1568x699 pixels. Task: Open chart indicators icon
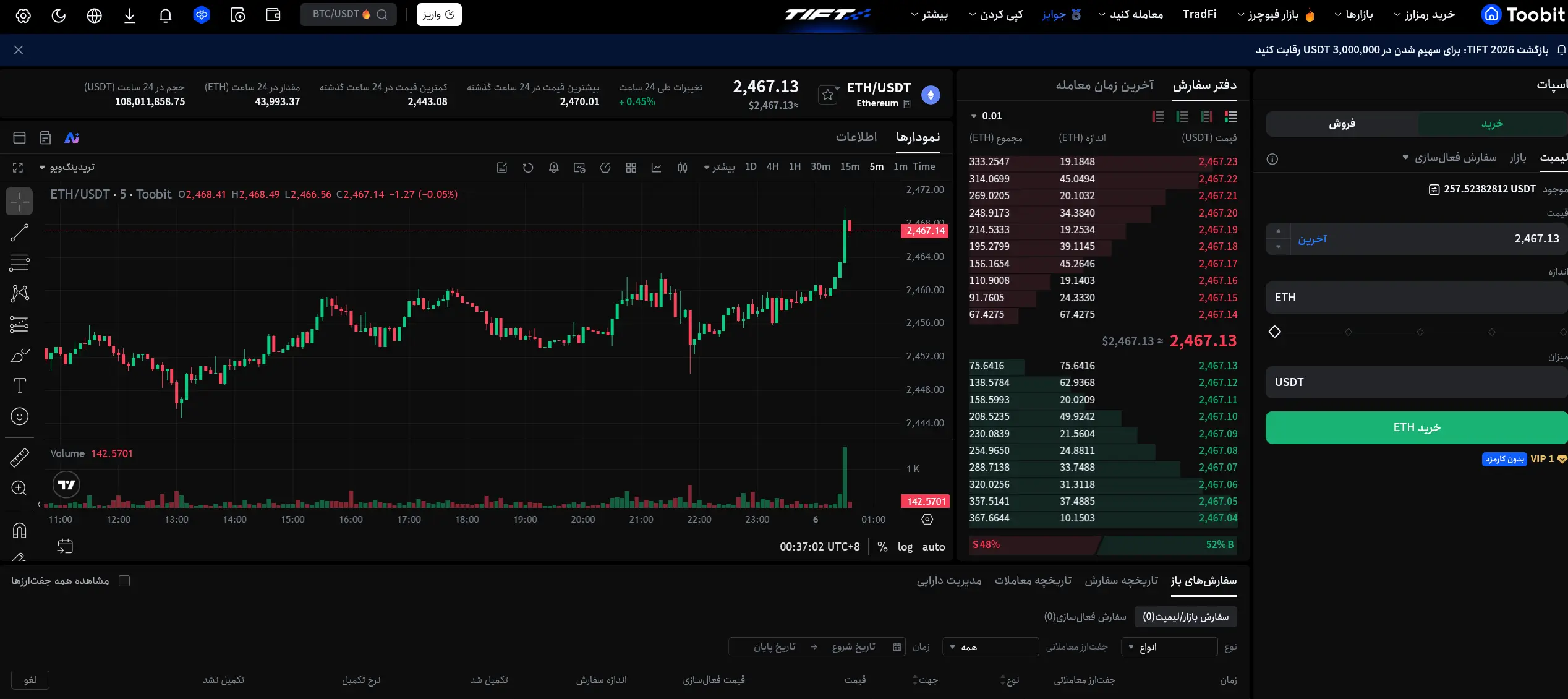(x=656, y=167)
